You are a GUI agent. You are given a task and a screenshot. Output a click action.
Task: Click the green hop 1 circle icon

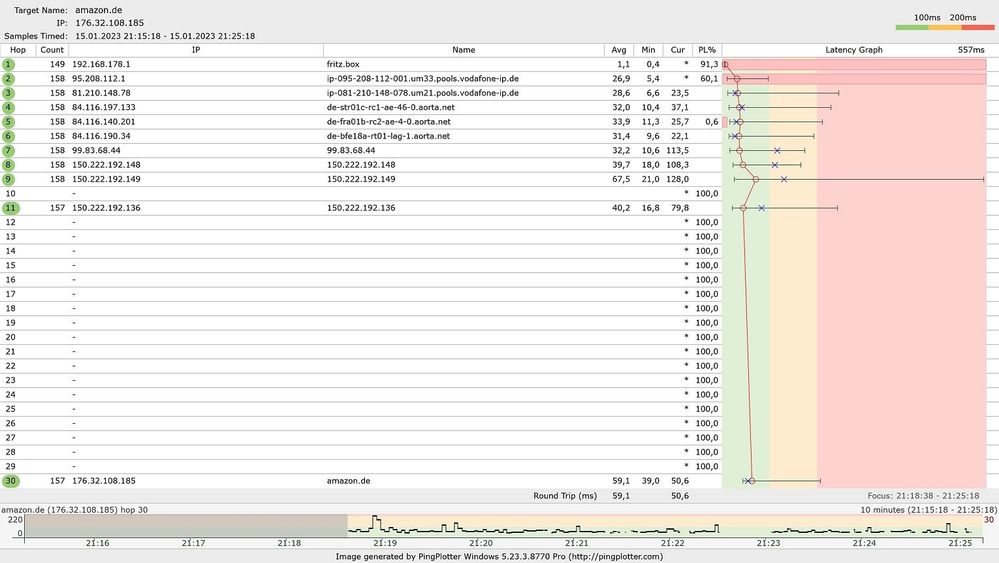(8, 64)
